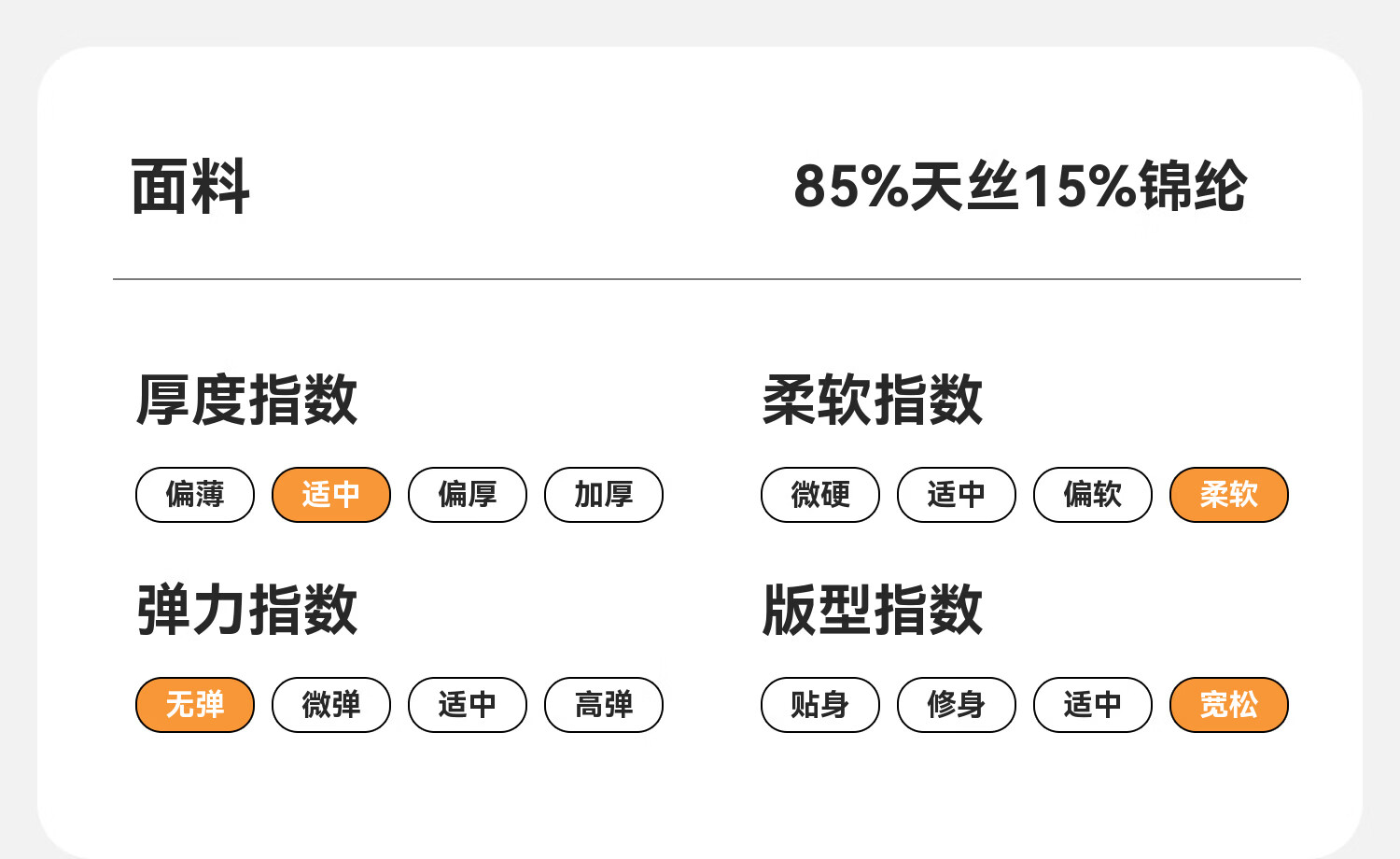The height and width of the screenshot is (859, 1400).
Task: Select 贴身 in the fit index
Action: pyautogui.click(x=820, y=705)
